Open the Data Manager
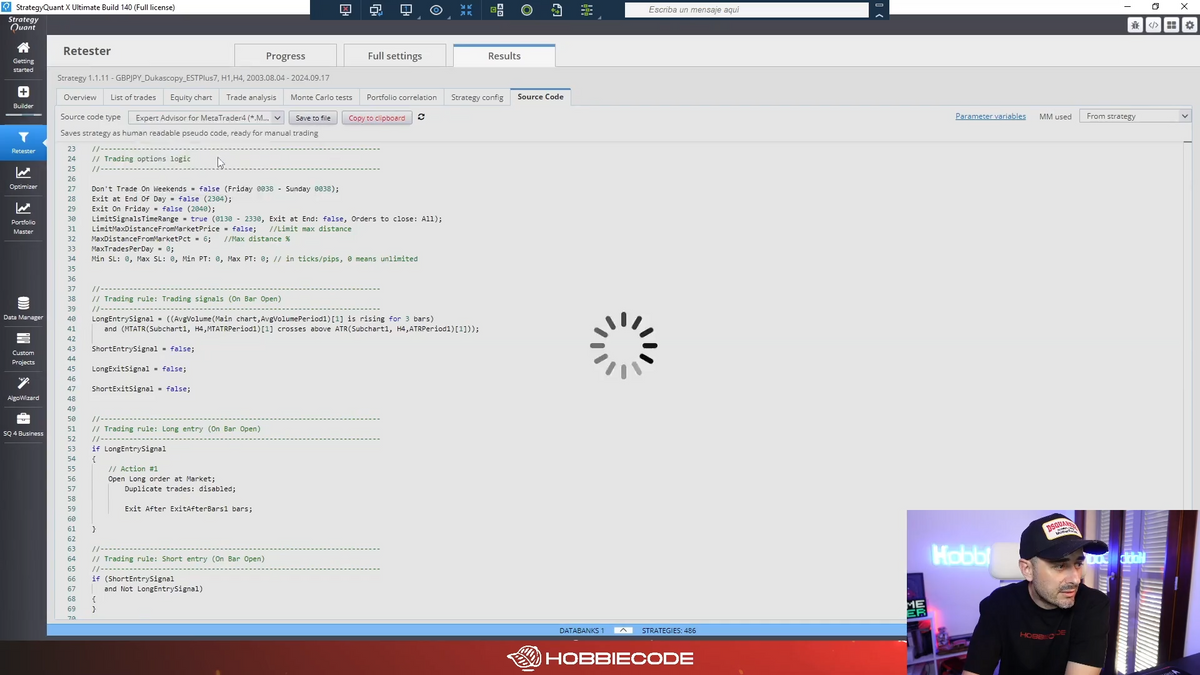1200x675 pixels. [23, 308]
